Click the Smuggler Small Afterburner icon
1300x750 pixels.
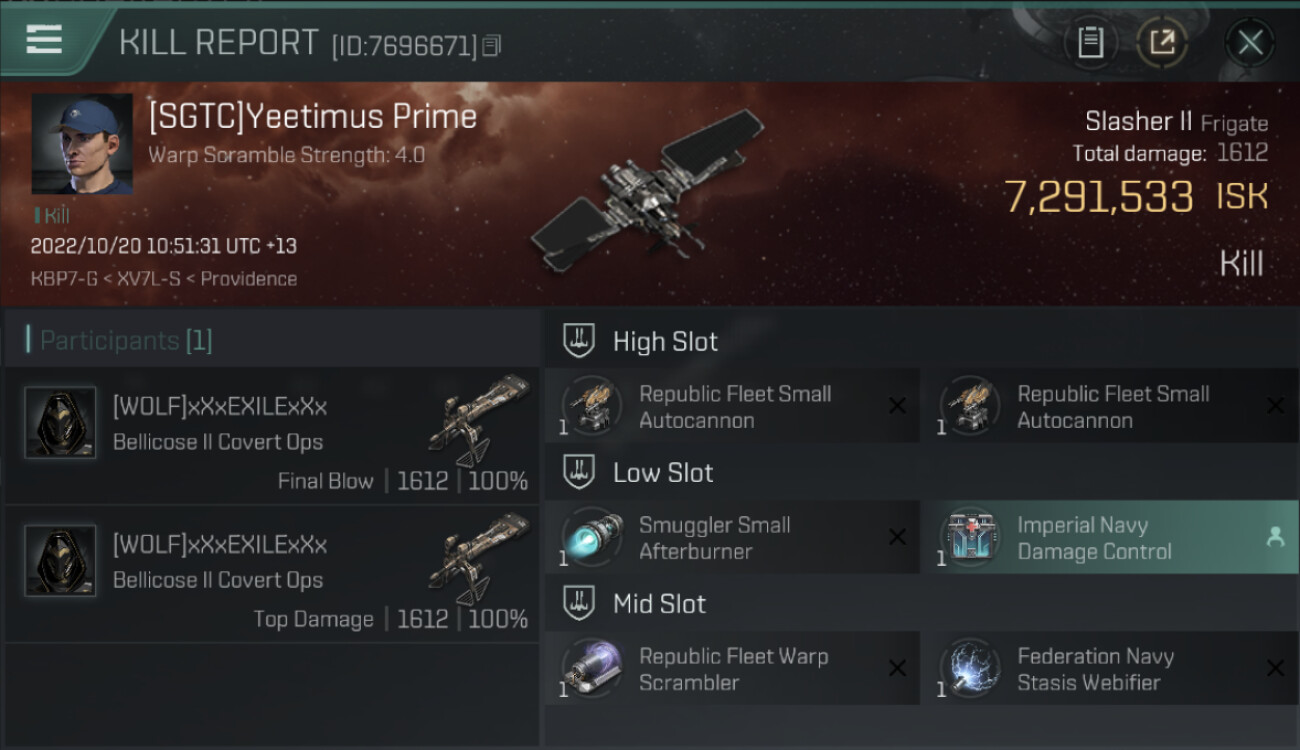coord(591,536)
